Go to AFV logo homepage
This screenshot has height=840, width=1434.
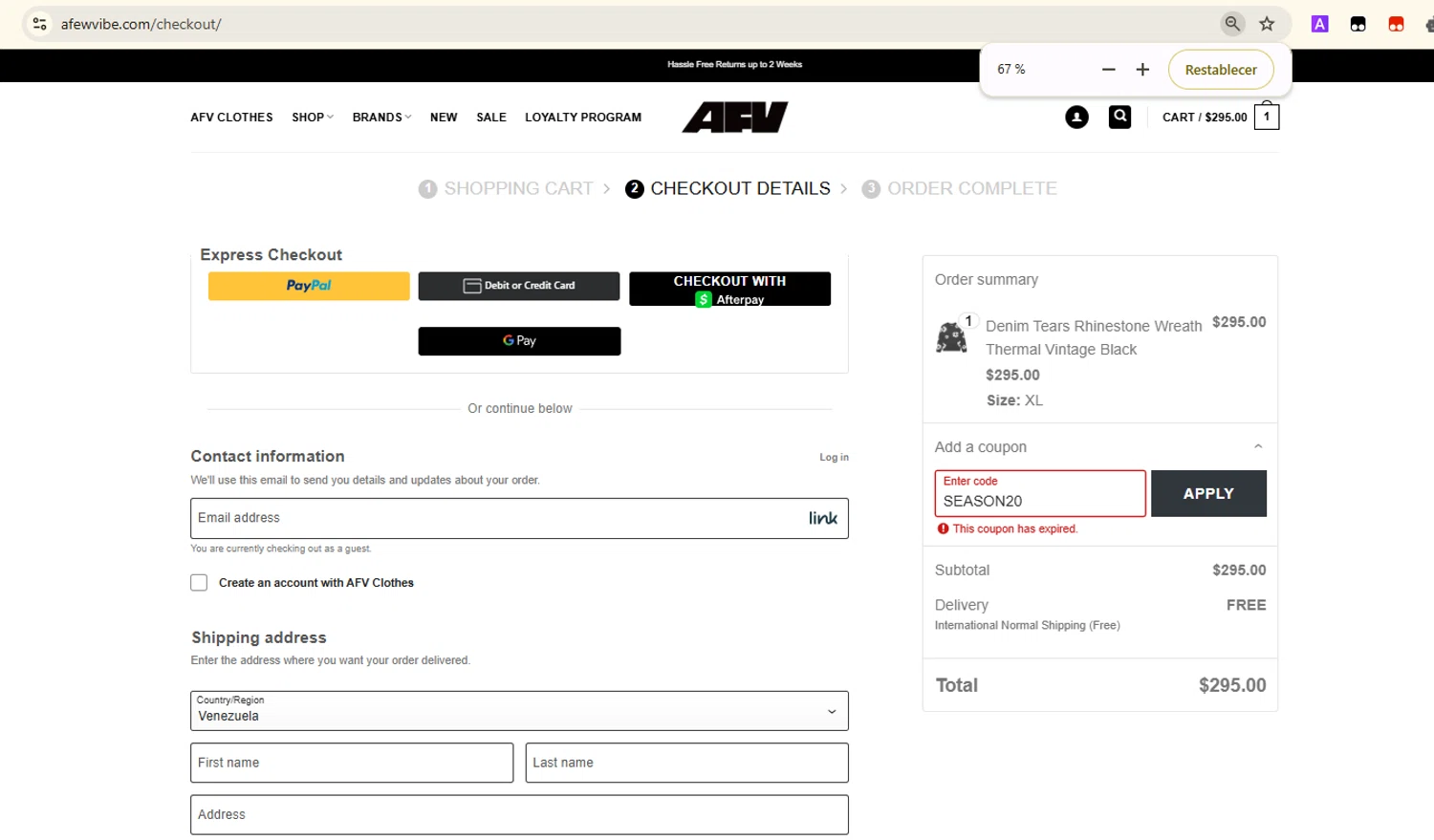point(735,118)
